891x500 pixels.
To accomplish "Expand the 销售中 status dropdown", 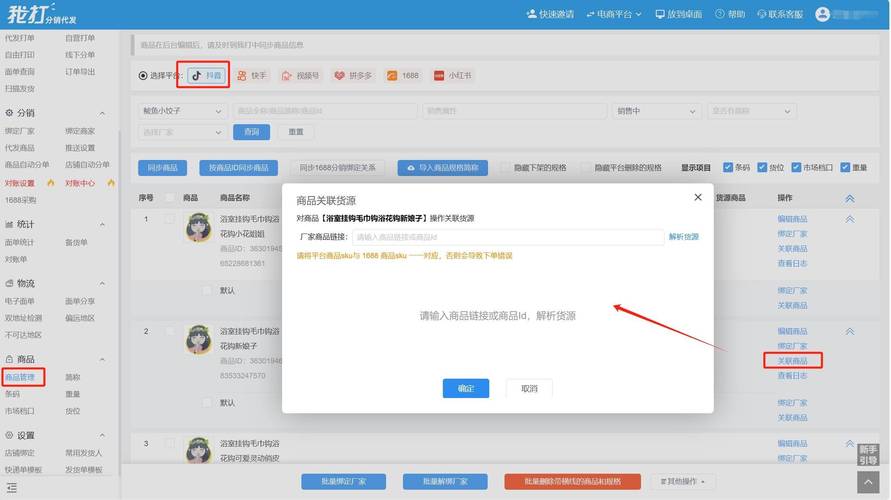I will (x=656, y=111).
